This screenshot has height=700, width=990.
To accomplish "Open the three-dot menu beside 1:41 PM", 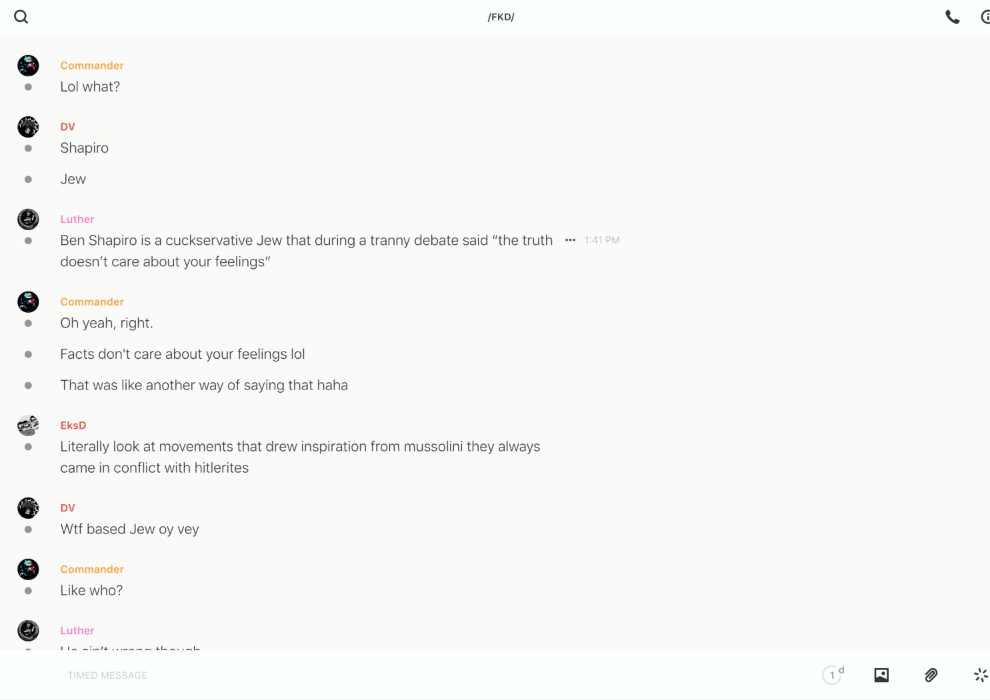I will 570,240.
